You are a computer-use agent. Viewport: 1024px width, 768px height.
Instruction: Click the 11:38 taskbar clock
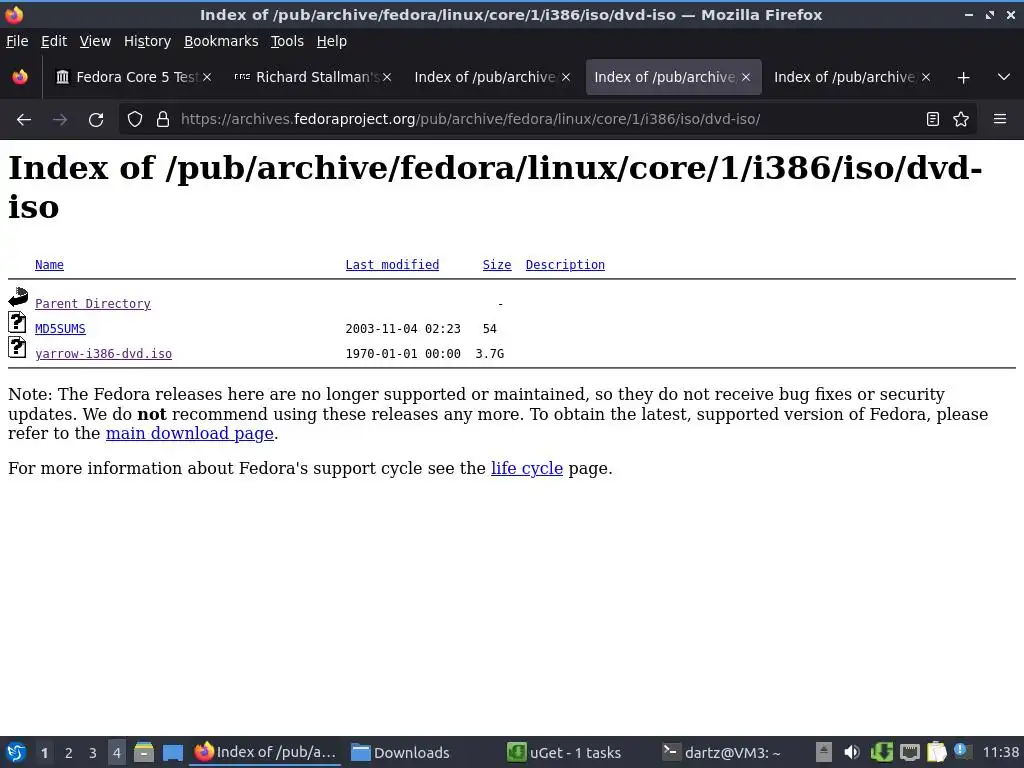tap(1001, 752)
